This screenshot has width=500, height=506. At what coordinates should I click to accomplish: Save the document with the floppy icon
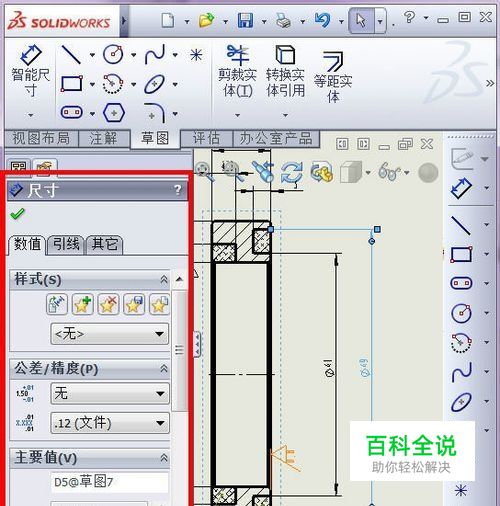click(245, 20)
